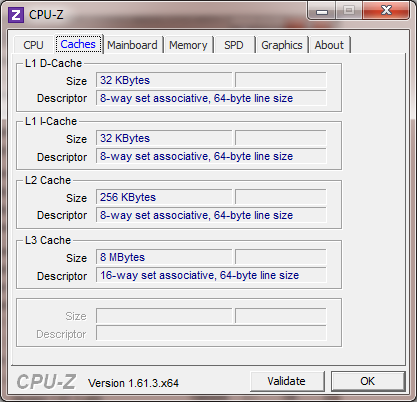The height and width of the screenshot is (402, 417).
Task: Minimize the CPU-Z window
Action: pyautogui.click(x=322, y=11)
